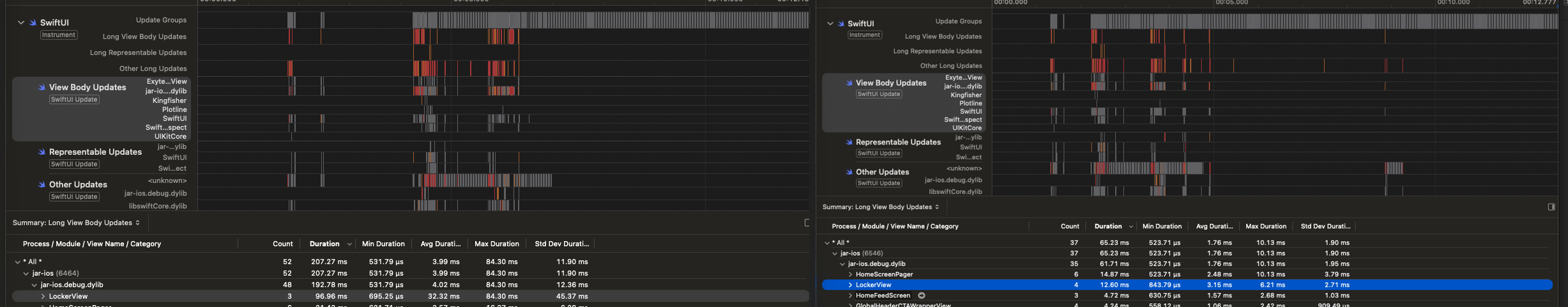Click the SwiftUI swift icon in left window

pos(33,22)
